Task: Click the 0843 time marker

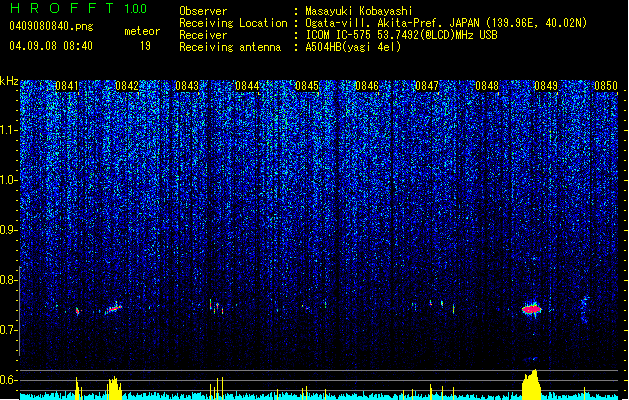Action: pos(187,86)
